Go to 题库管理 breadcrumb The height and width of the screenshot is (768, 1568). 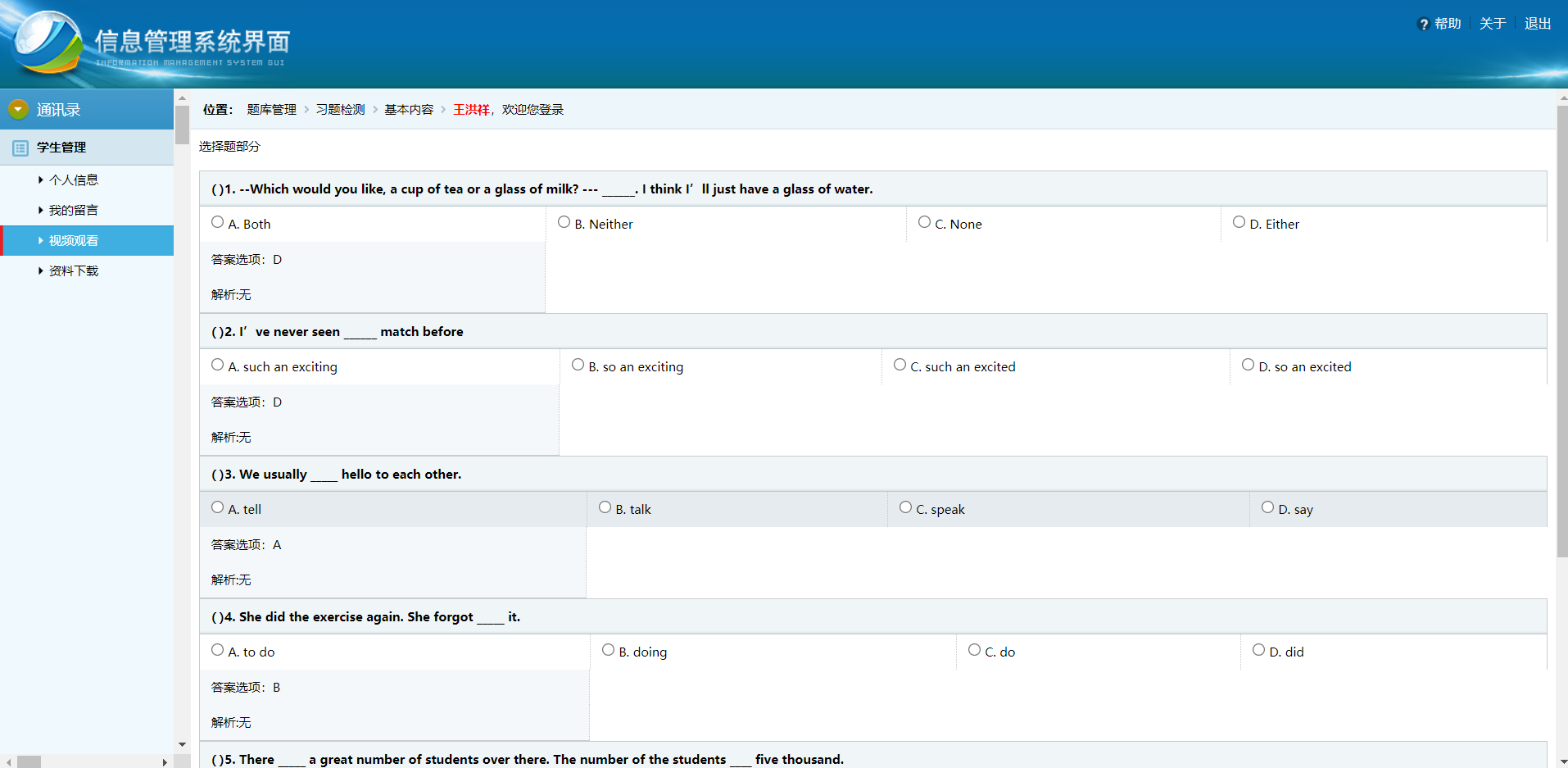(272, 109)
